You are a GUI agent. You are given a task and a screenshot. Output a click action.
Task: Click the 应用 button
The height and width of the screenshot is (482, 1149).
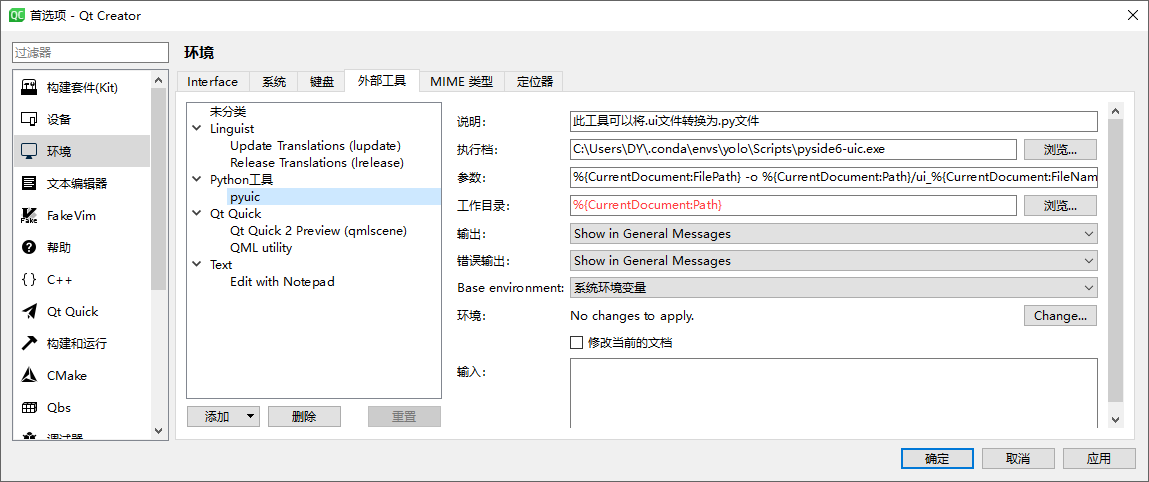[x=1098, y=459]
